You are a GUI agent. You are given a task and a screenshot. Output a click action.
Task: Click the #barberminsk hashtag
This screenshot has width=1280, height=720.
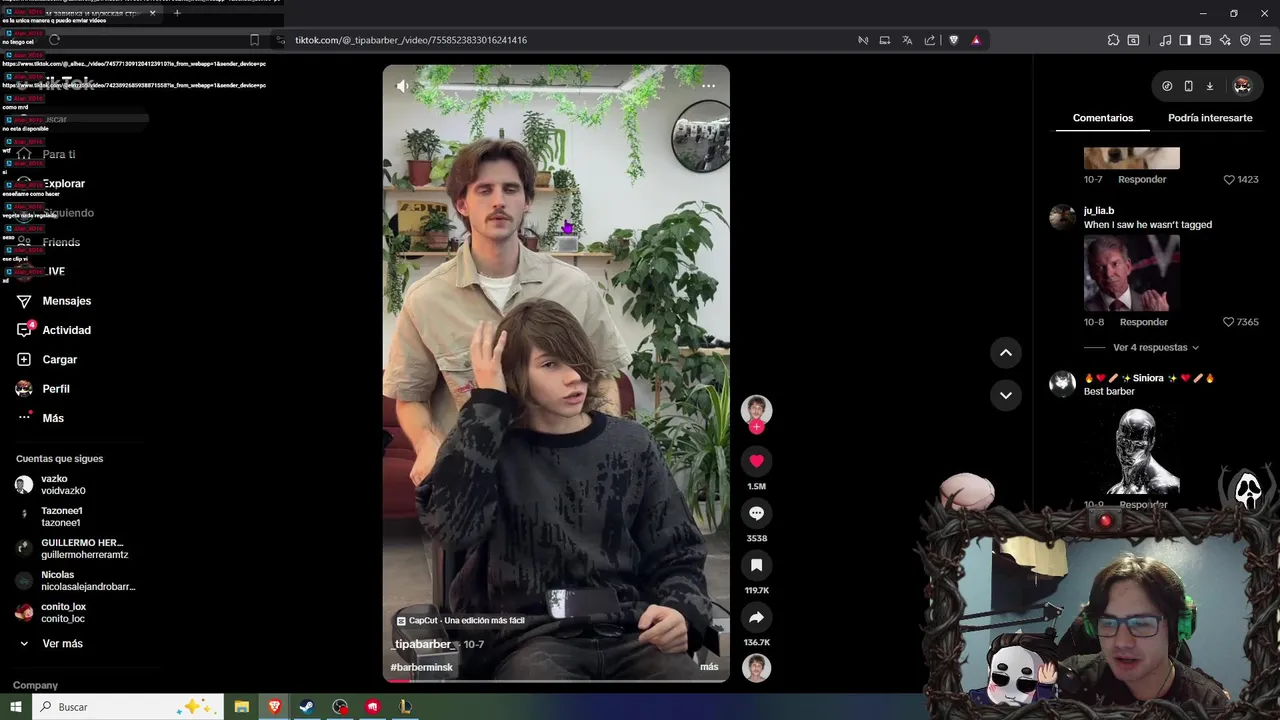[422, 667]
